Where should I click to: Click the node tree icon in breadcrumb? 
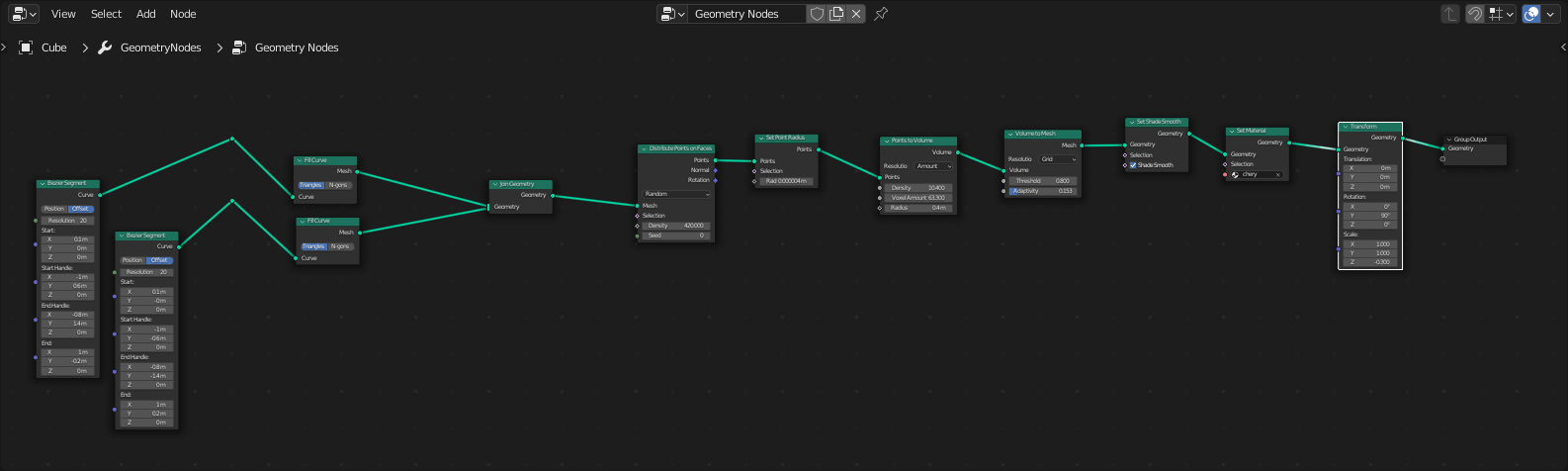tap(239, 47)
